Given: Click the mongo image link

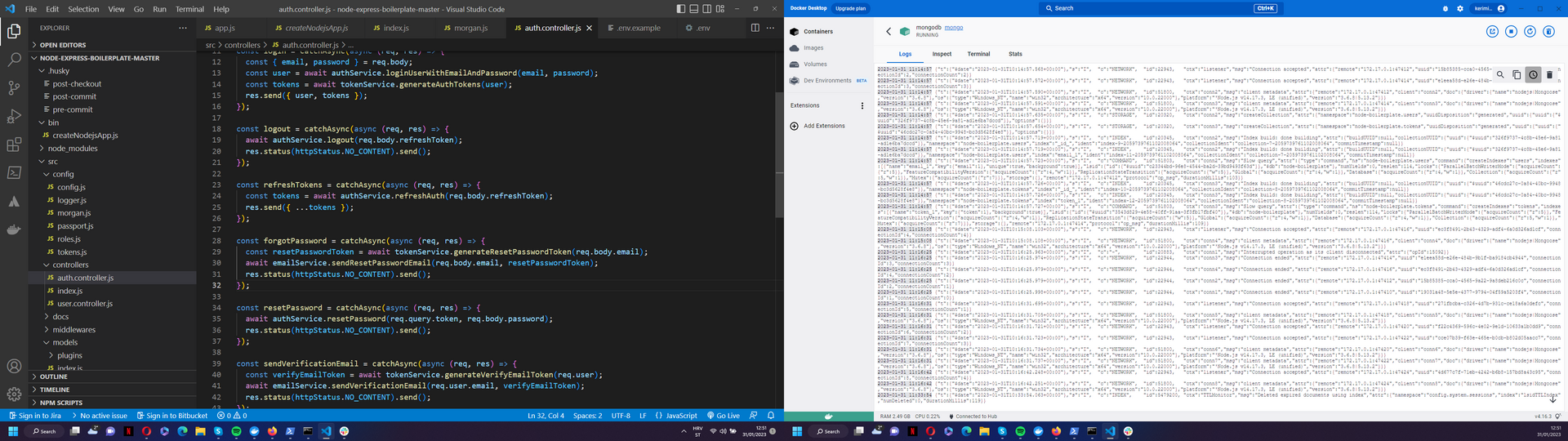Looking at the screenshot, I should (x=954, y=28).
